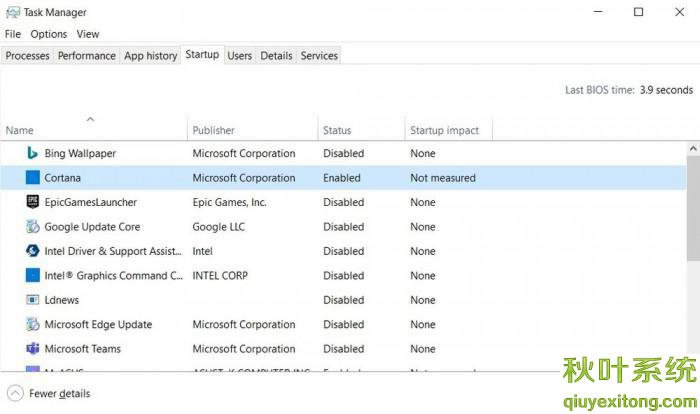Select the Google Update Core entry name
Image resolution: width=700 pixels, height=414 pixels.
[92, 226]
